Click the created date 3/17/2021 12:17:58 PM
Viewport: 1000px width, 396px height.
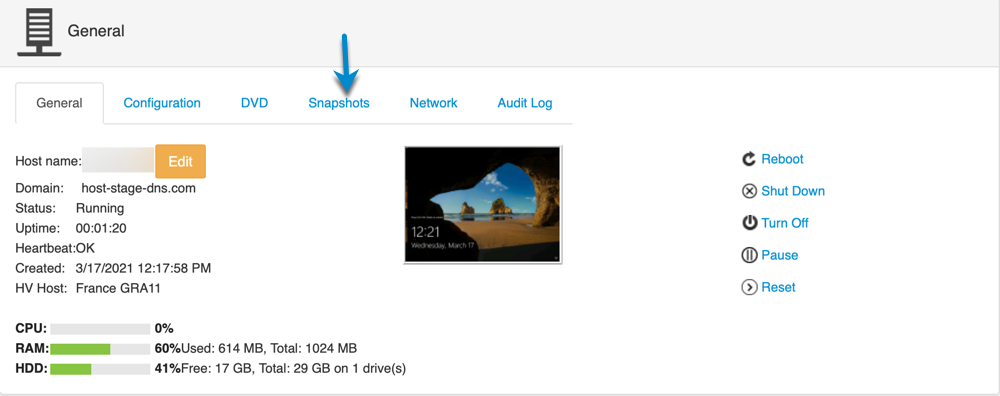click(143, 268)
